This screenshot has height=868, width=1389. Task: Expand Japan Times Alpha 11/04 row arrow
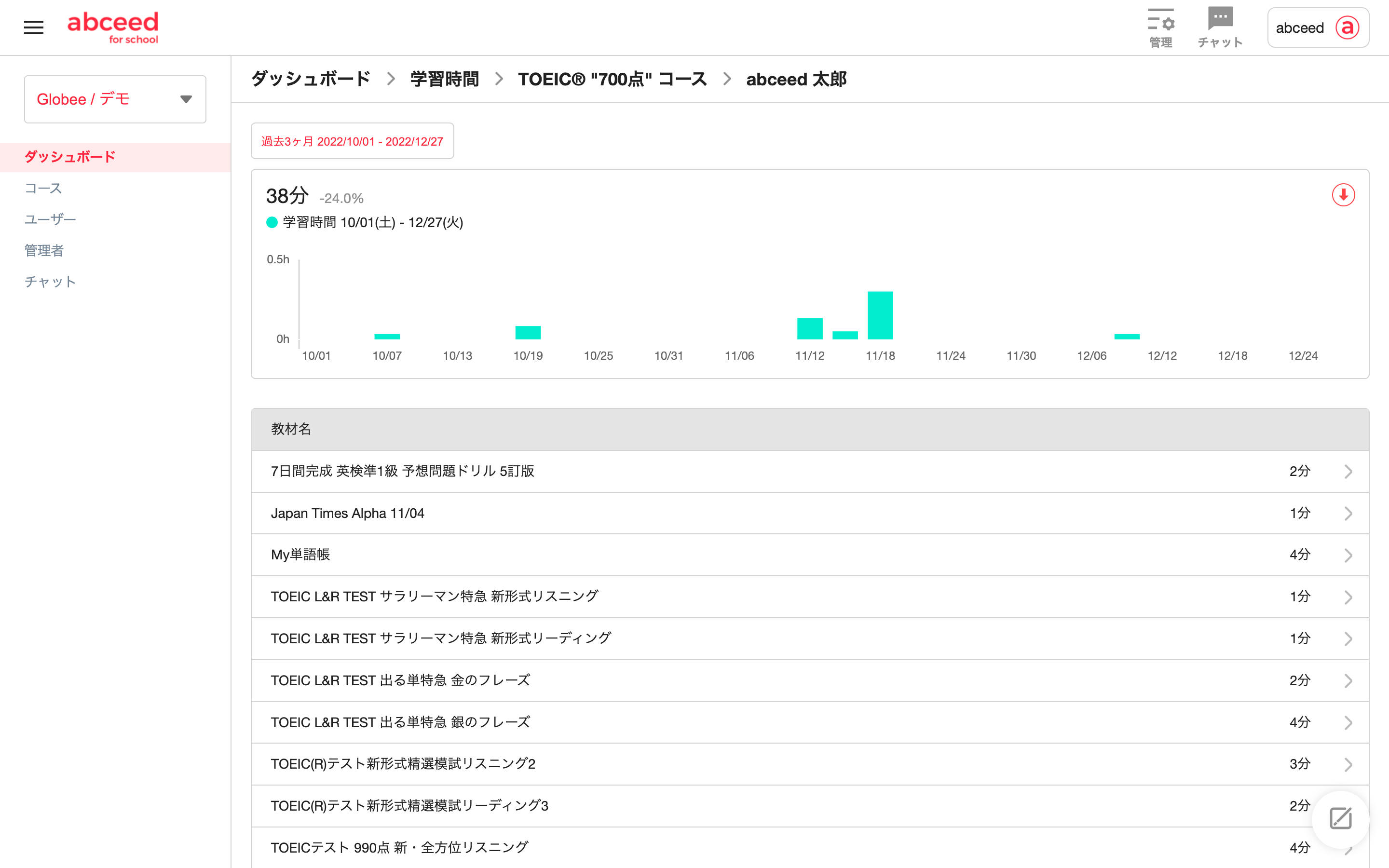pyautogui.click(x=1348, y=513)
